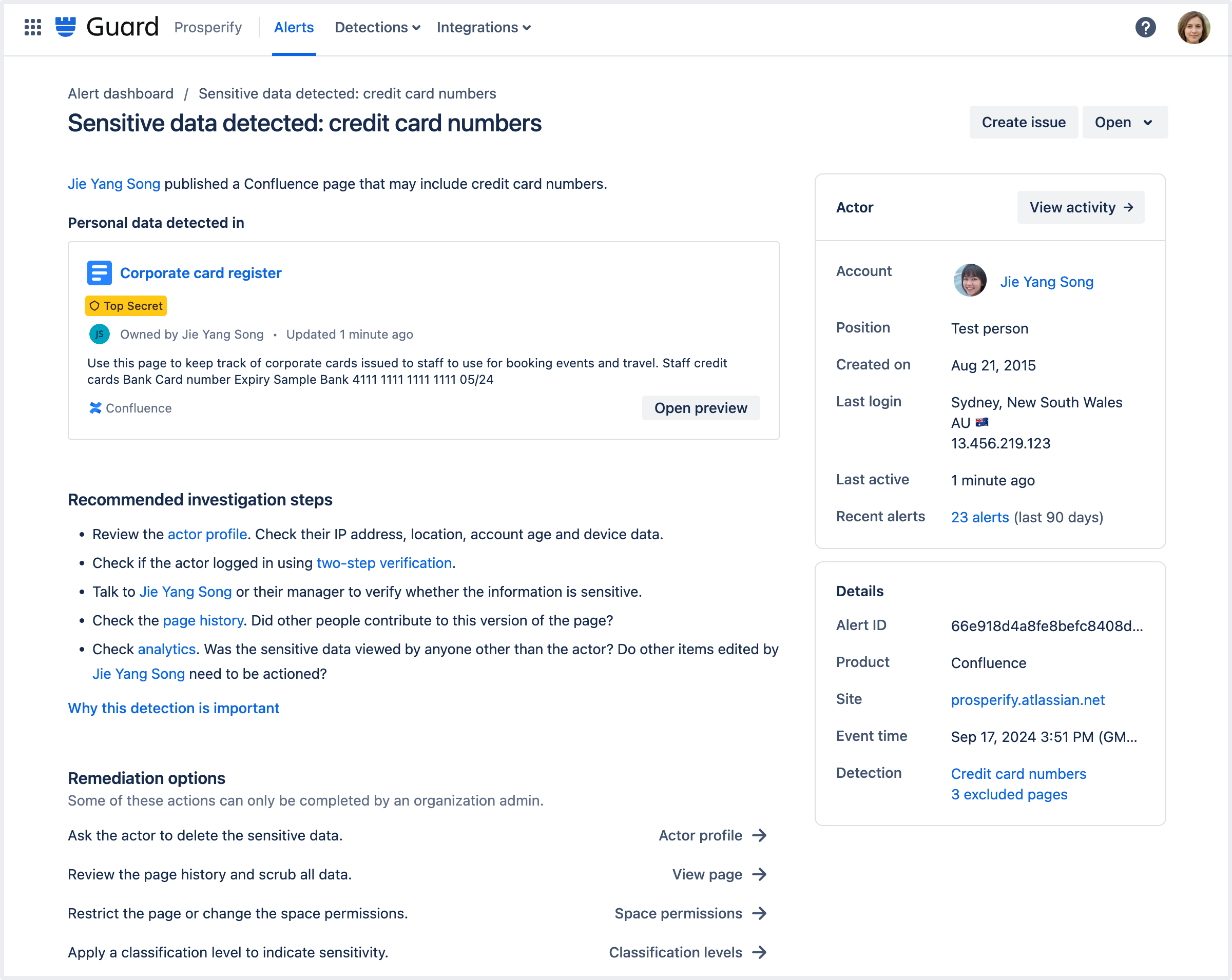Image resolution: width=1232 pixels, height=980 pixels.
Task: Open the Corporate card register page link
Action: (x=201, y=273)
